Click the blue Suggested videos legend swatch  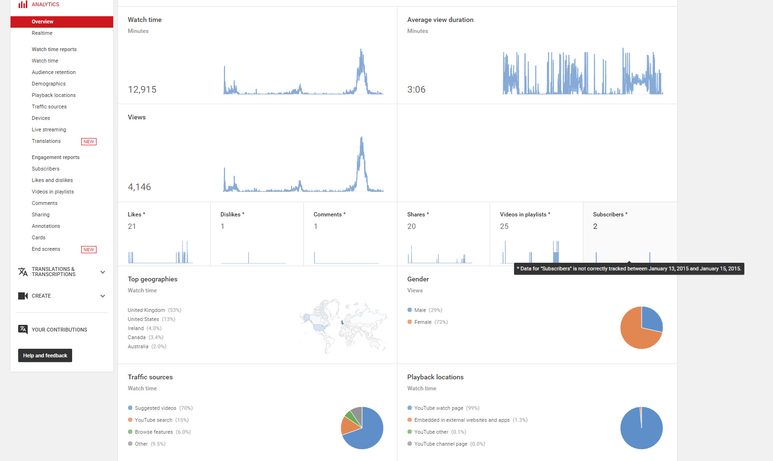tap(130, 408)
